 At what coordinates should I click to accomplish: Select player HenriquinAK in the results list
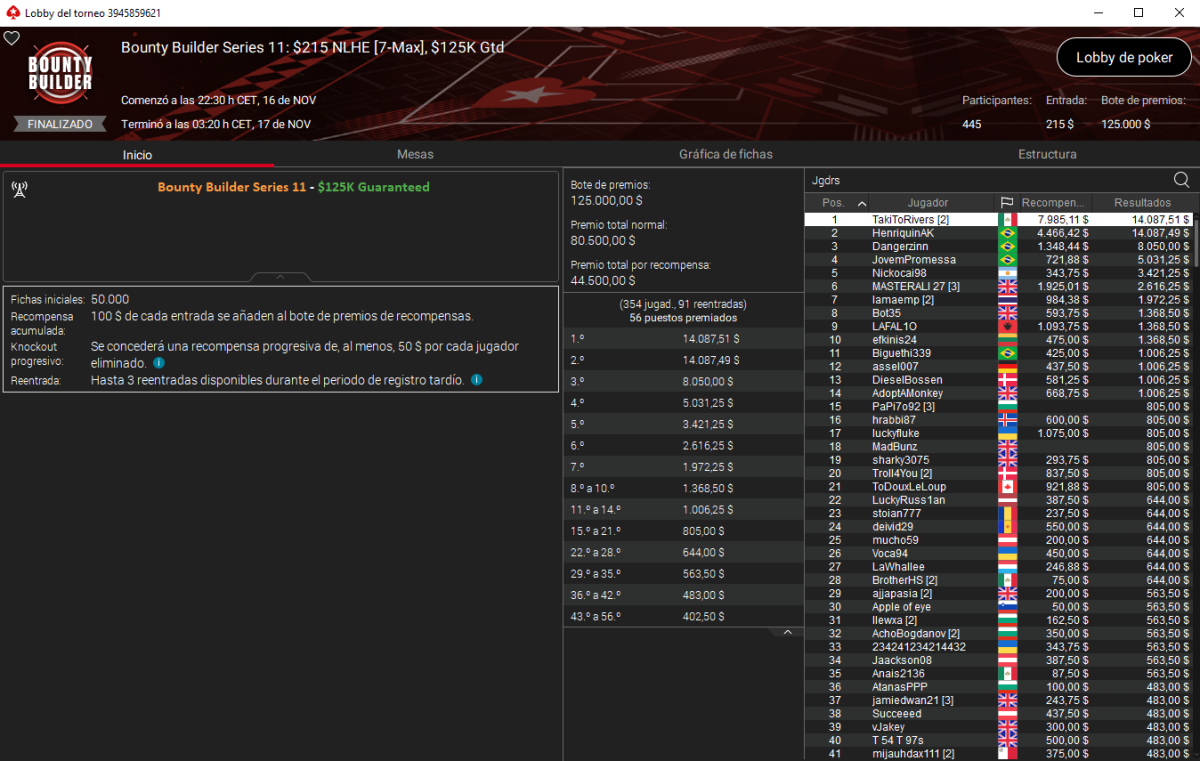(902, 233)
